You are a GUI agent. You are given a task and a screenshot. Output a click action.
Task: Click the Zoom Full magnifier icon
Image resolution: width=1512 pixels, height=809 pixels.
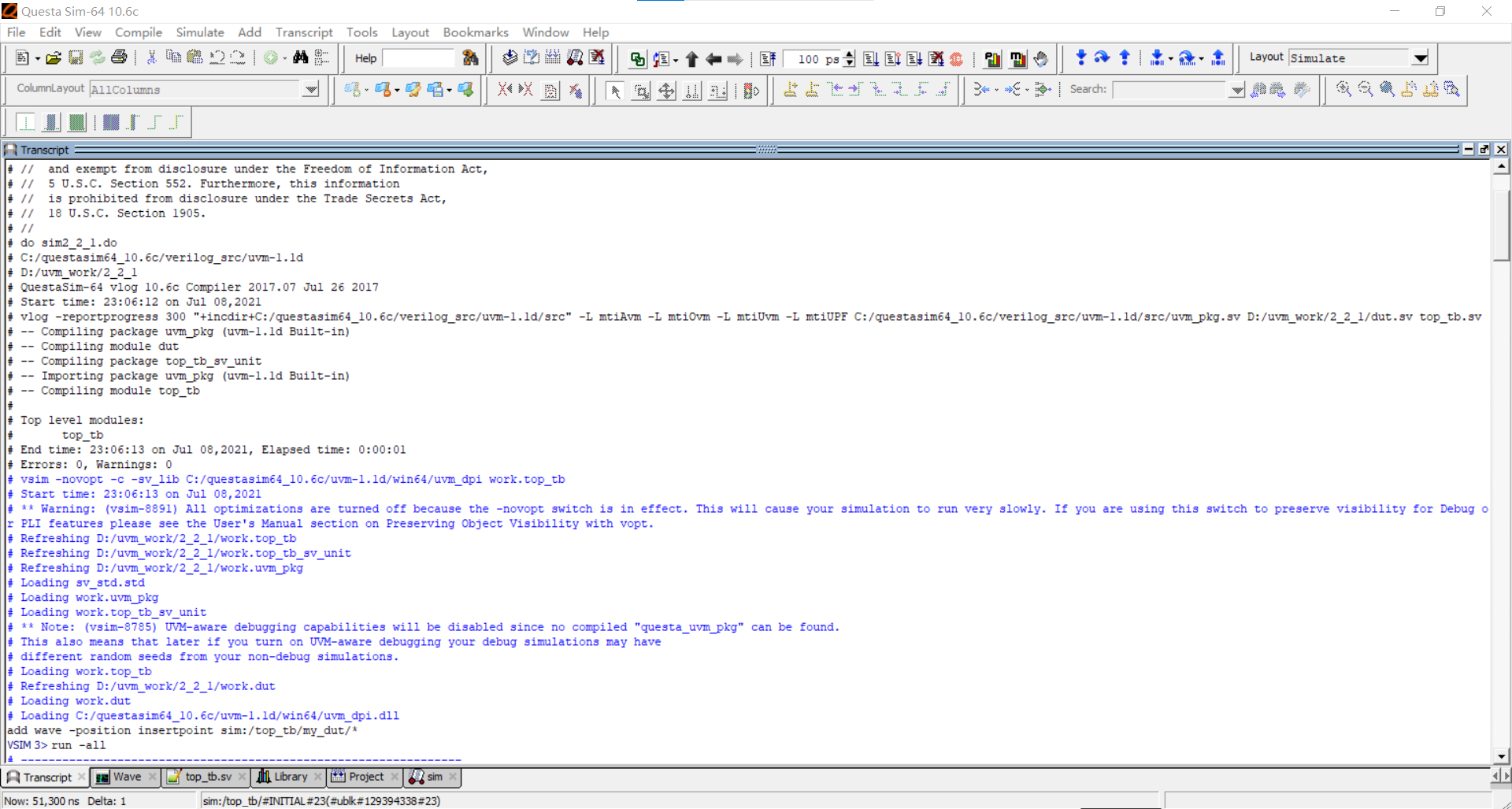click(x=1387, y=89)
